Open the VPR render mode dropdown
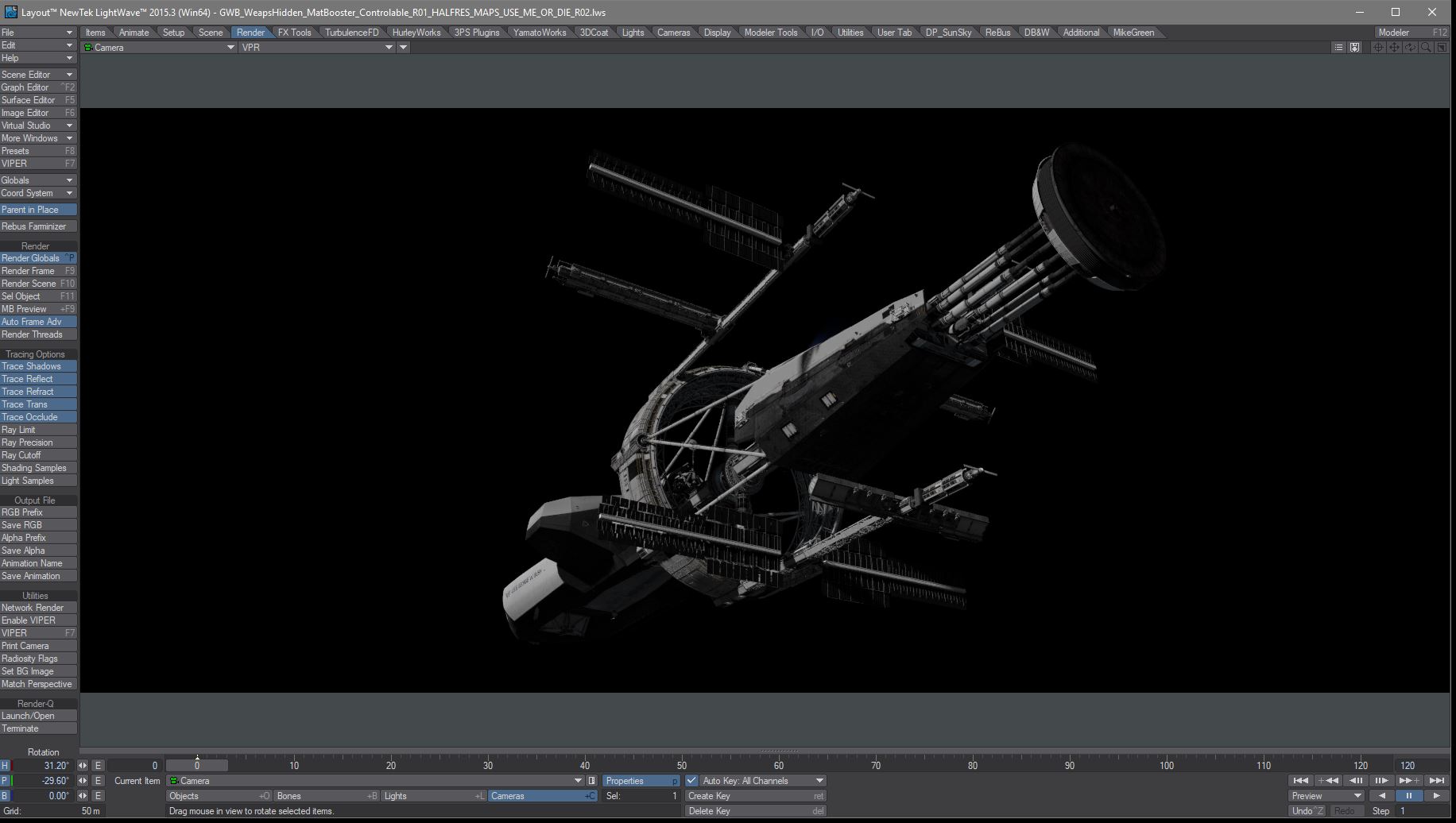This screenshot has height=823, width=1456. (317, 48)
